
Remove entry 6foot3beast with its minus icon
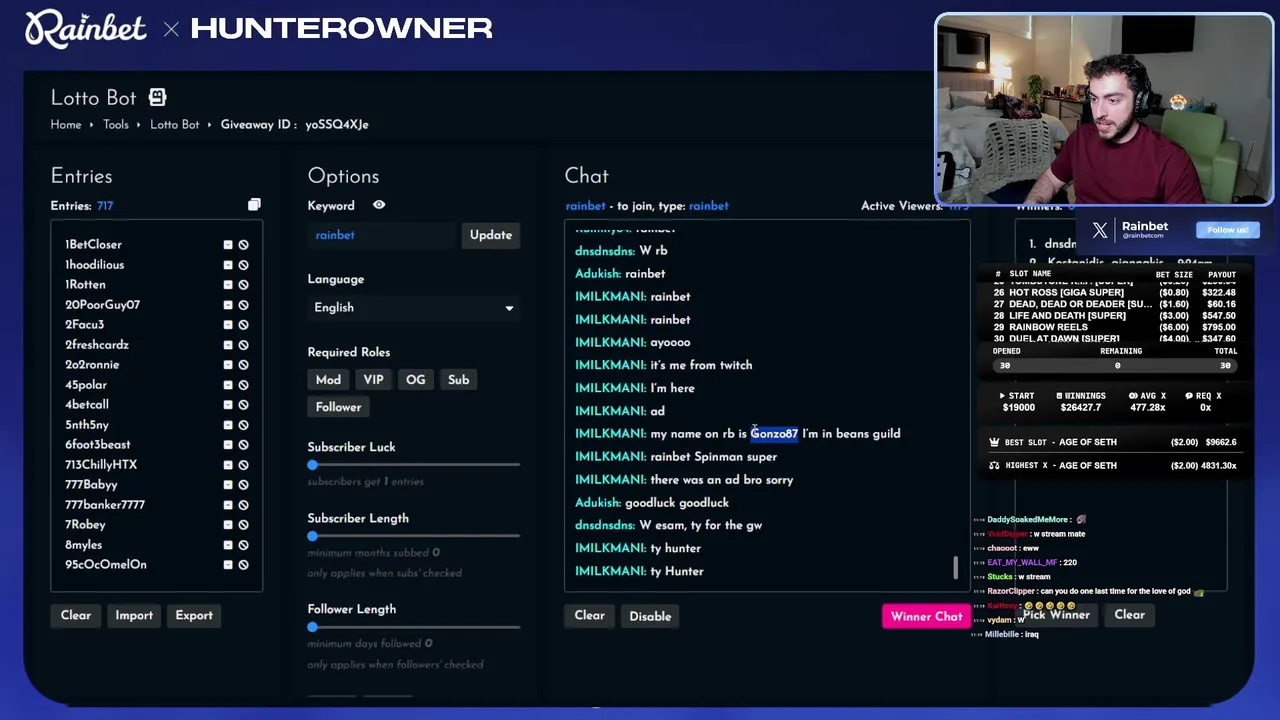pyautogui.click(x=228, y=445)
